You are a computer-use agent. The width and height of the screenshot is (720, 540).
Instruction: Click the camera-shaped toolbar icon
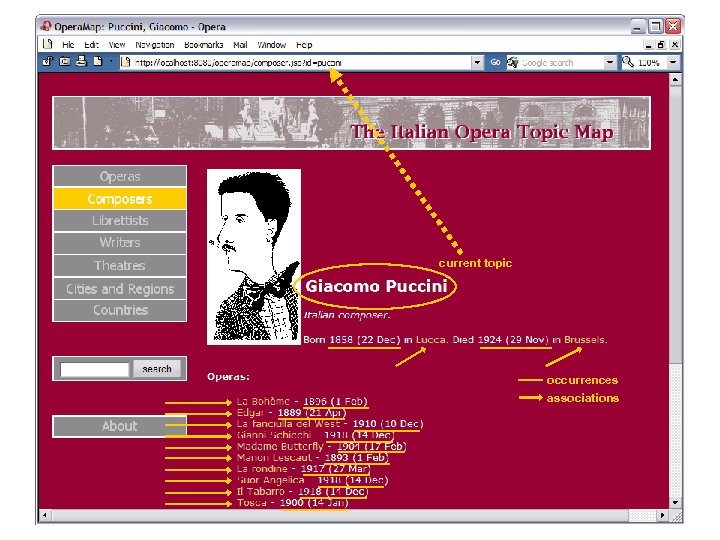(65, 62)
